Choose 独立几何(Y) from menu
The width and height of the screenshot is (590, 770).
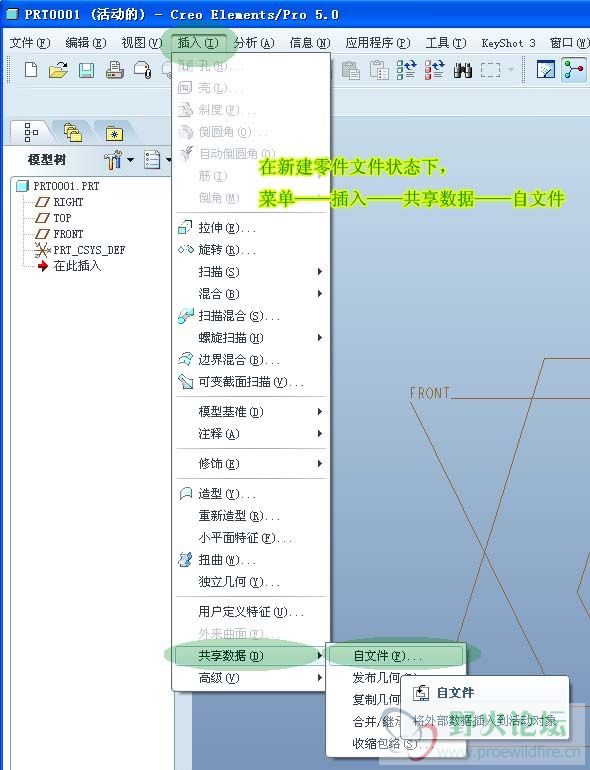251,582
